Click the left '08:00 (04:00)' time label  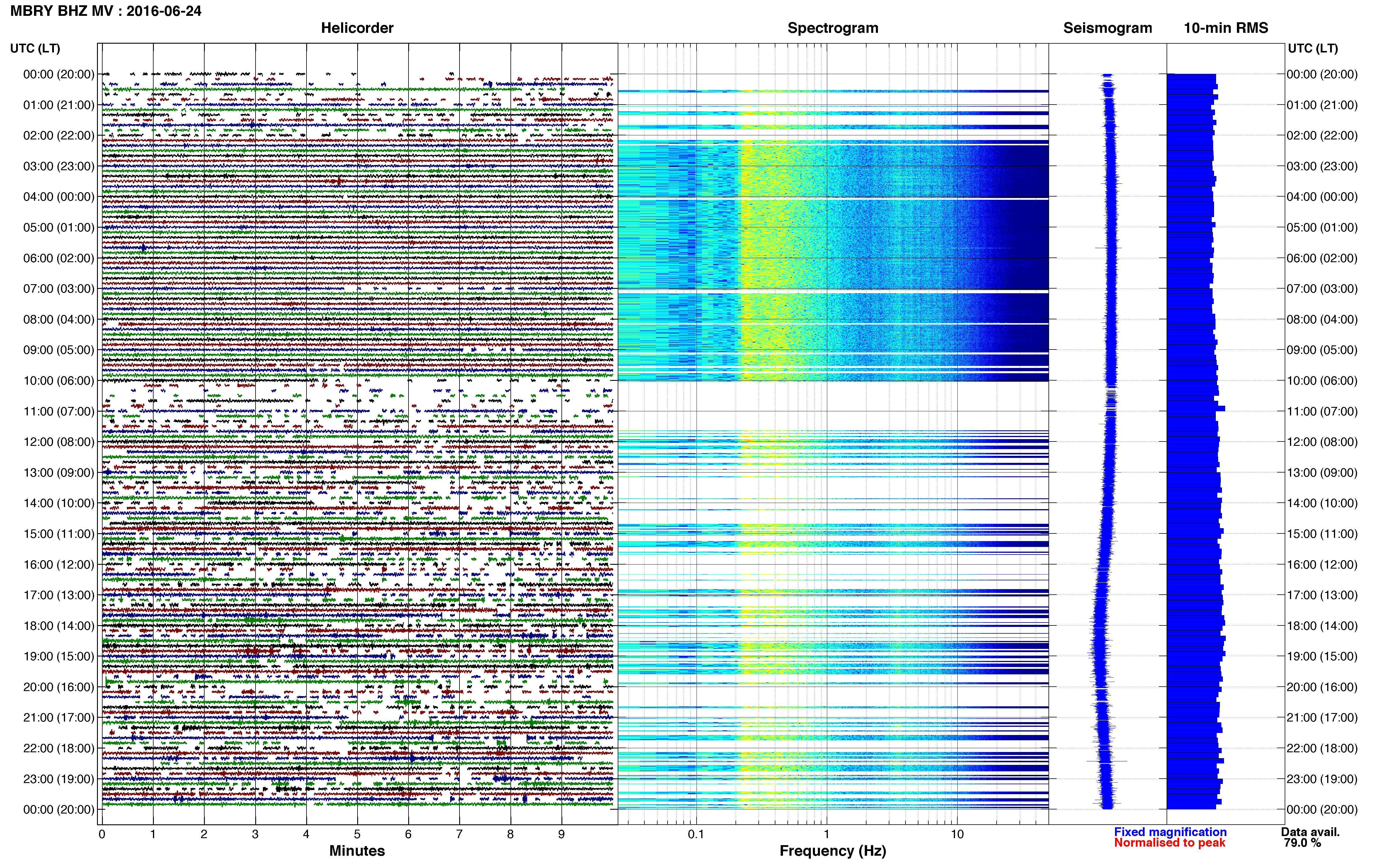(59, 319)
